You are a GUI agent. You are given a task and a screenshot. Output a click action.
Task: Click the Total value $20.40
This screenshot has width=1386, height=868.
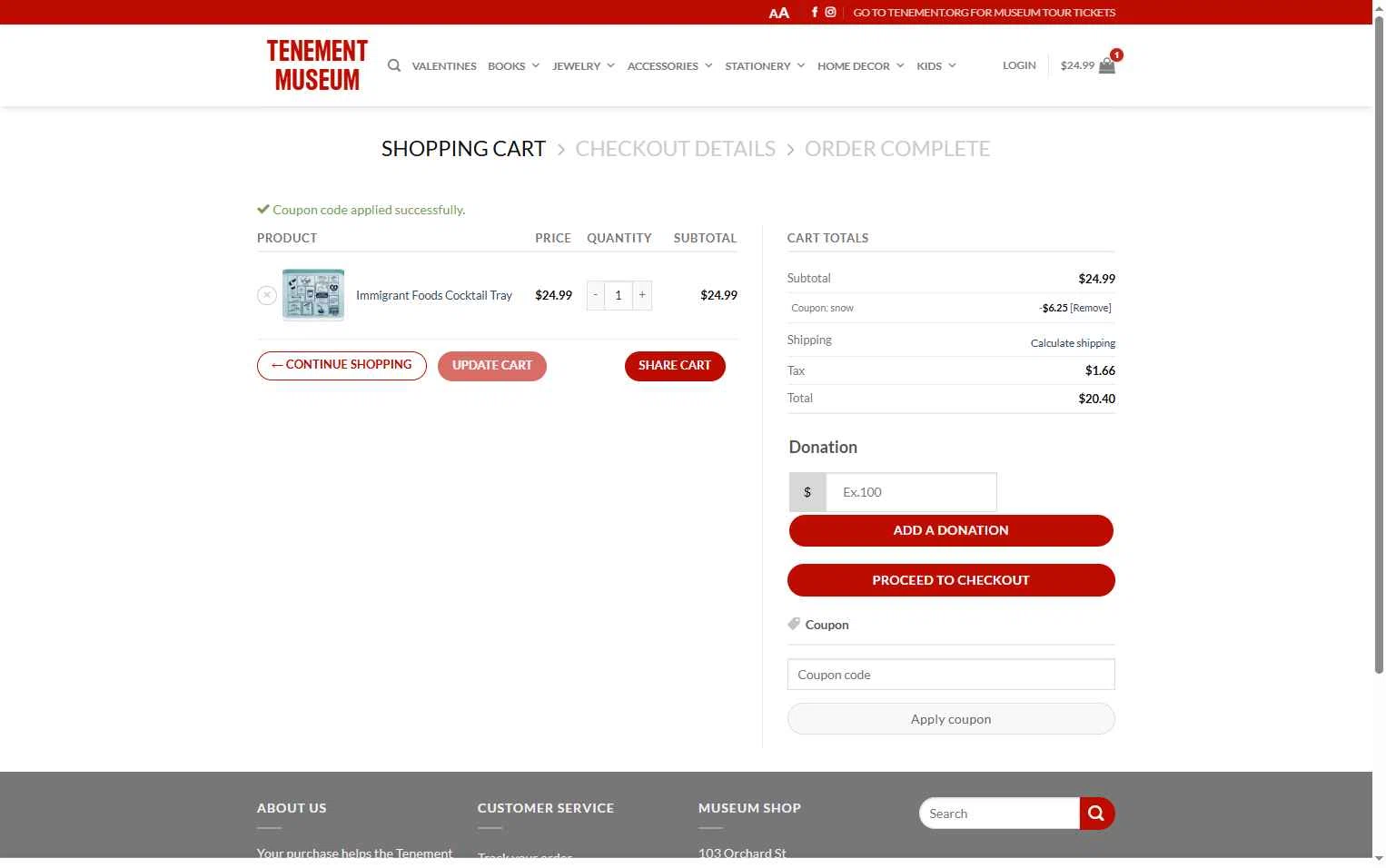1097,399
